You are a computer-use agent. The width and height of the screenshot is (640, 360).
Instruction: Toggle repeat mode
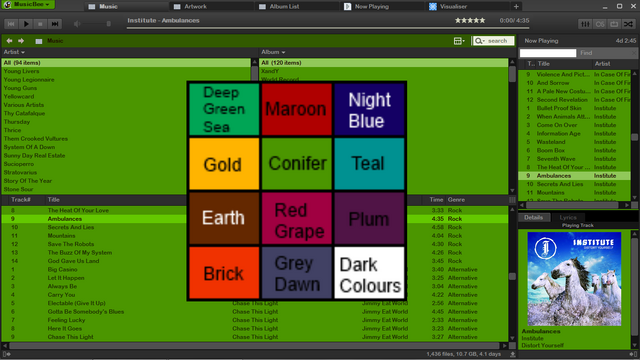[614, 24]
